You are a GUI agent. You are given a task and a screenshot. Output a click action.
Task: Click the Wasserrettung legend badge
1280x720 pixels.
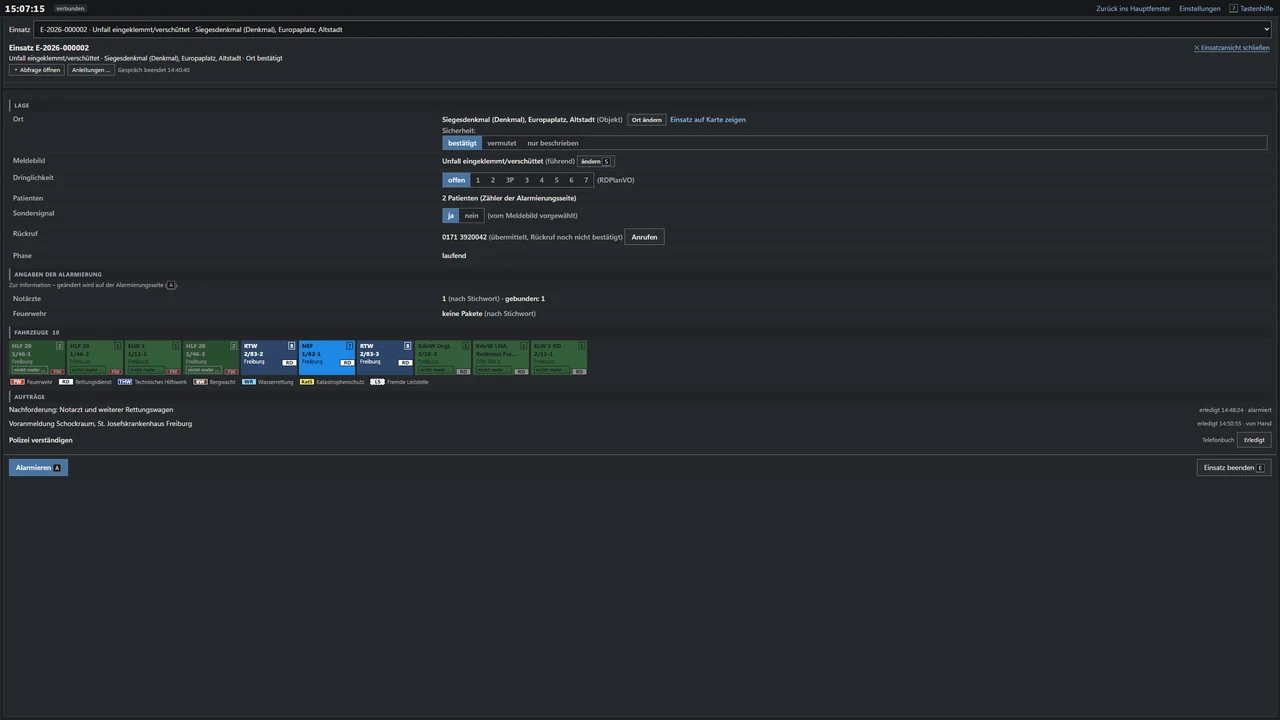click(x=248, y=382)
